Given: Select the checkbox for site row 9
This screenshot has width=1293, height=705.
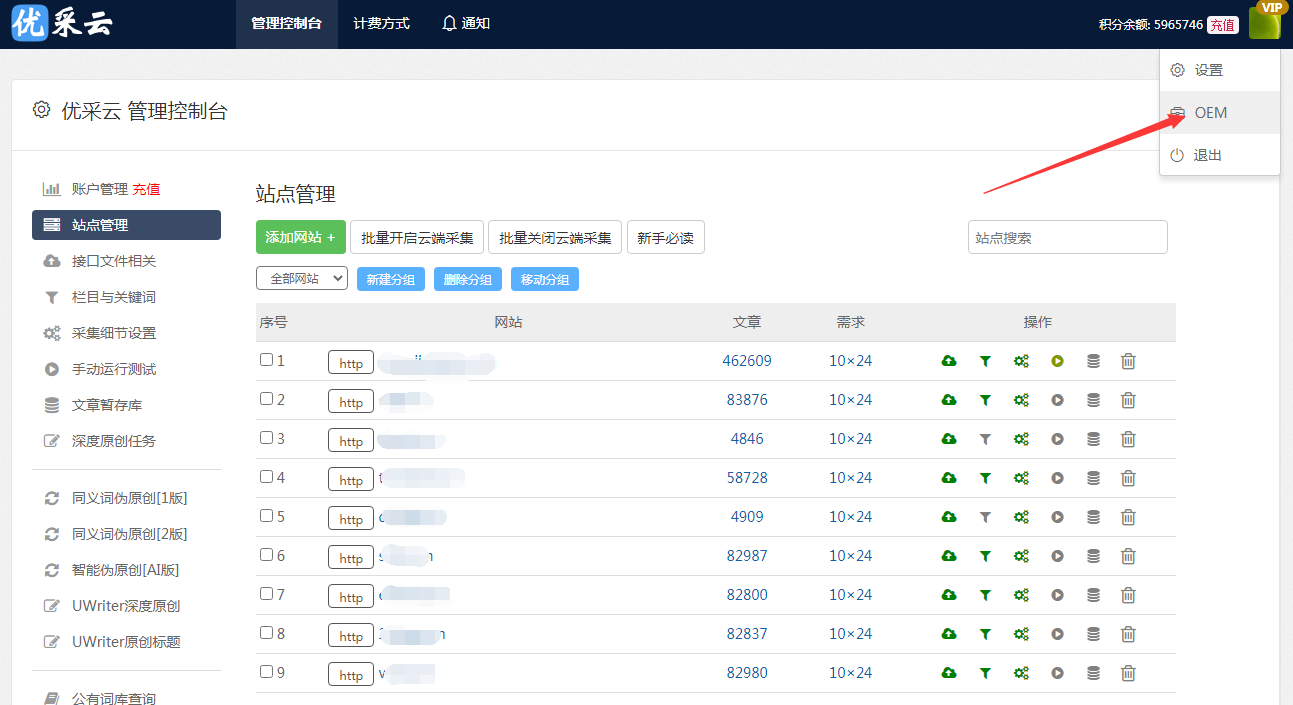Looking at the screenshot, I should pos(266,672).
